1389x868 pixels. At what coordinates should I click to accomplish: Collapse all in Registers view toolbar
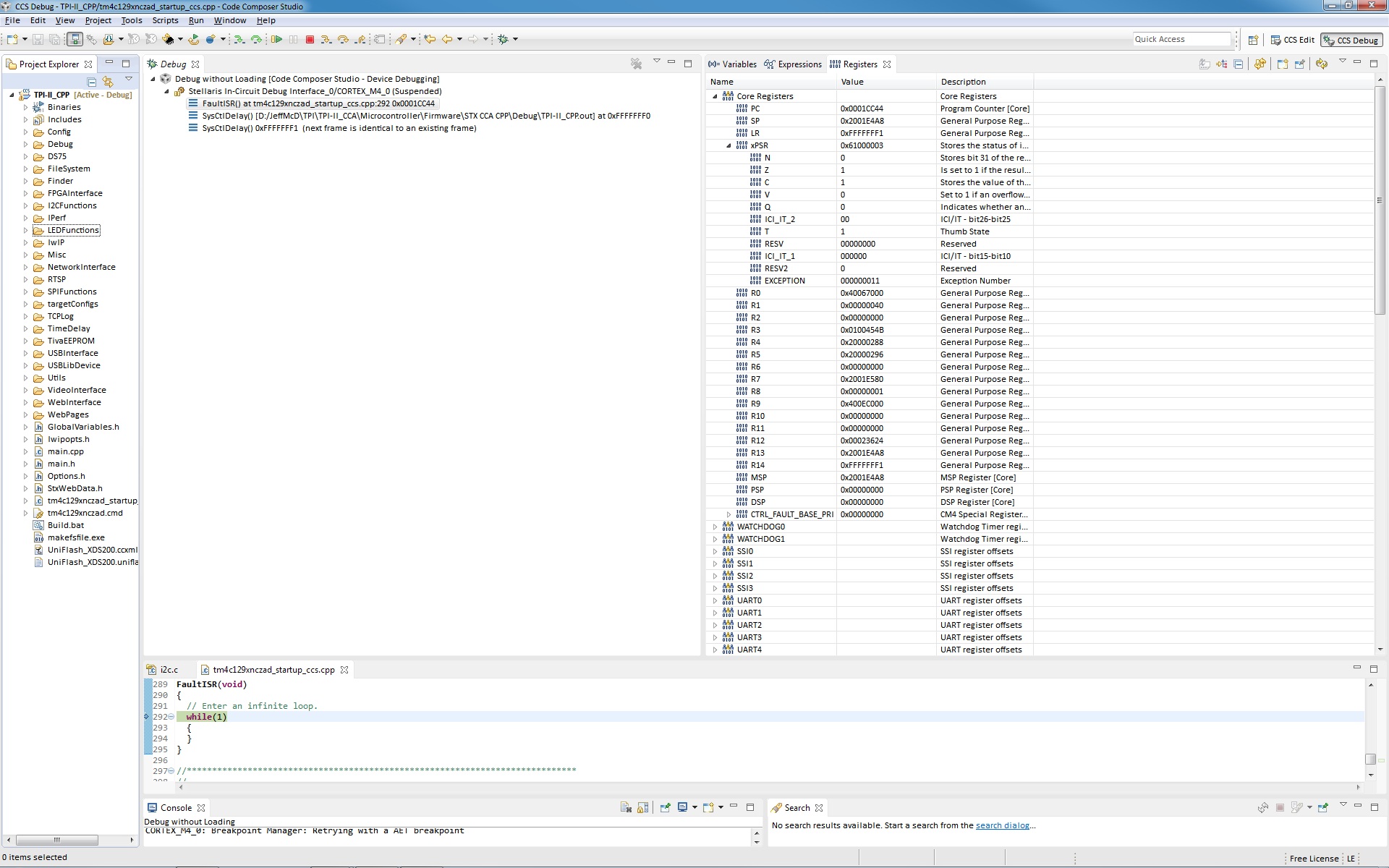pos(1239,64)
